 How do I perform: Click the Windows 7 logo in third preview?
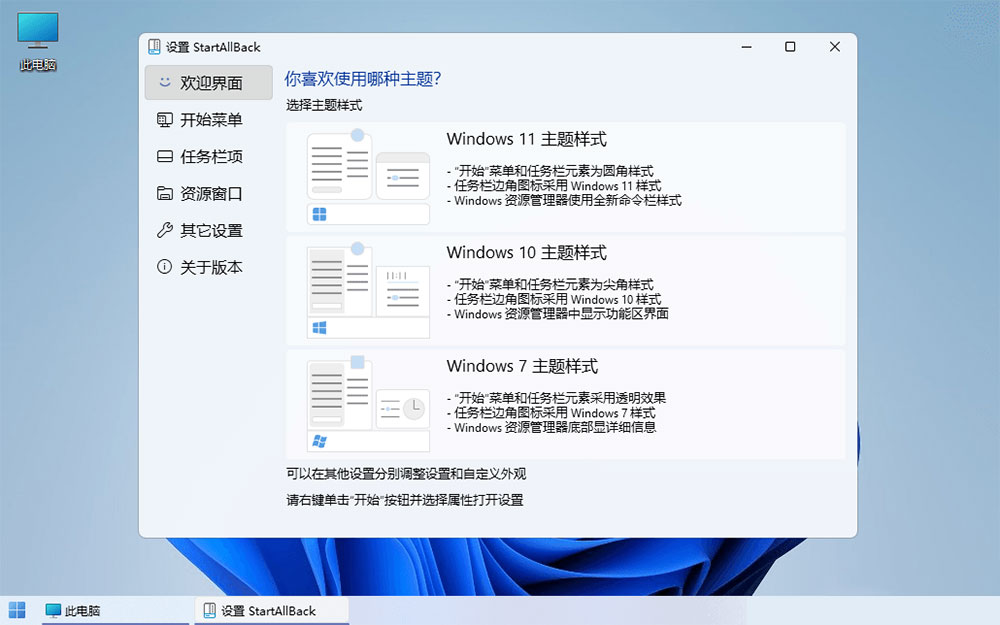click(322, 440)
